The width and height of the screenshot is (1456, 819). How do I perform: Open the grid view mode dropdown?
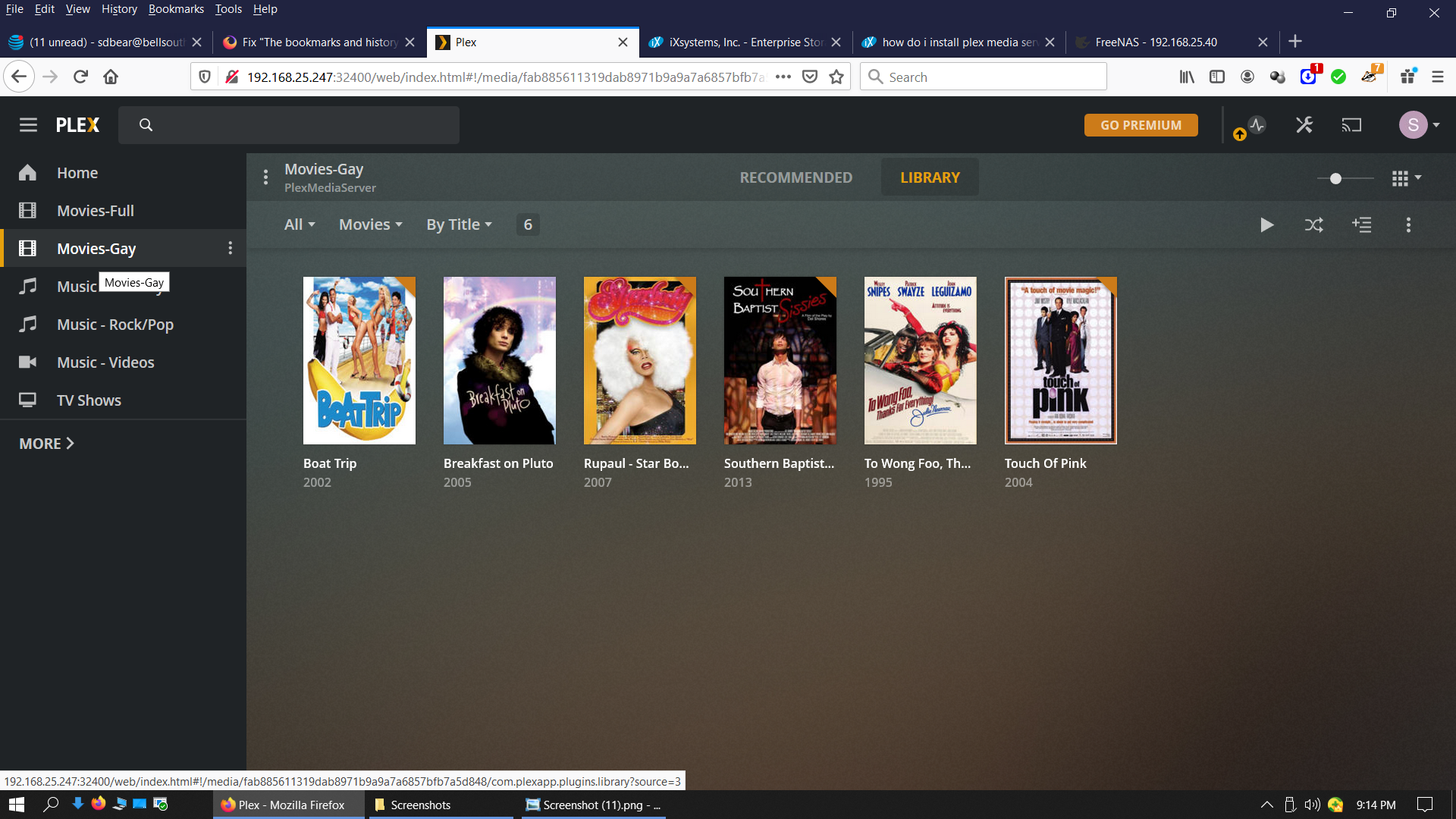click(1407, 178)
